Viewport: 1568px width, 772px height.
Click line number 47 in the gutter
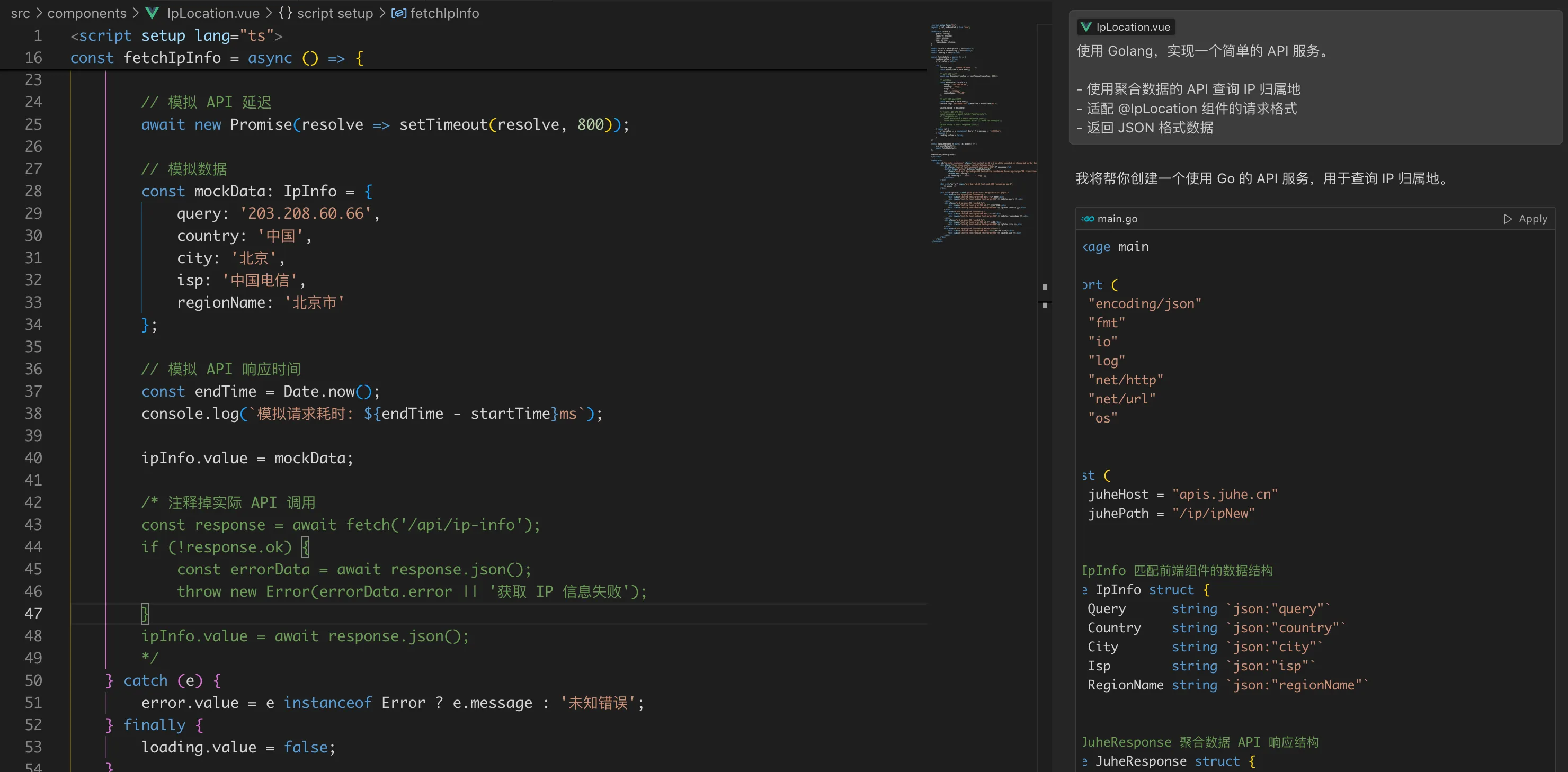point(33,613)
